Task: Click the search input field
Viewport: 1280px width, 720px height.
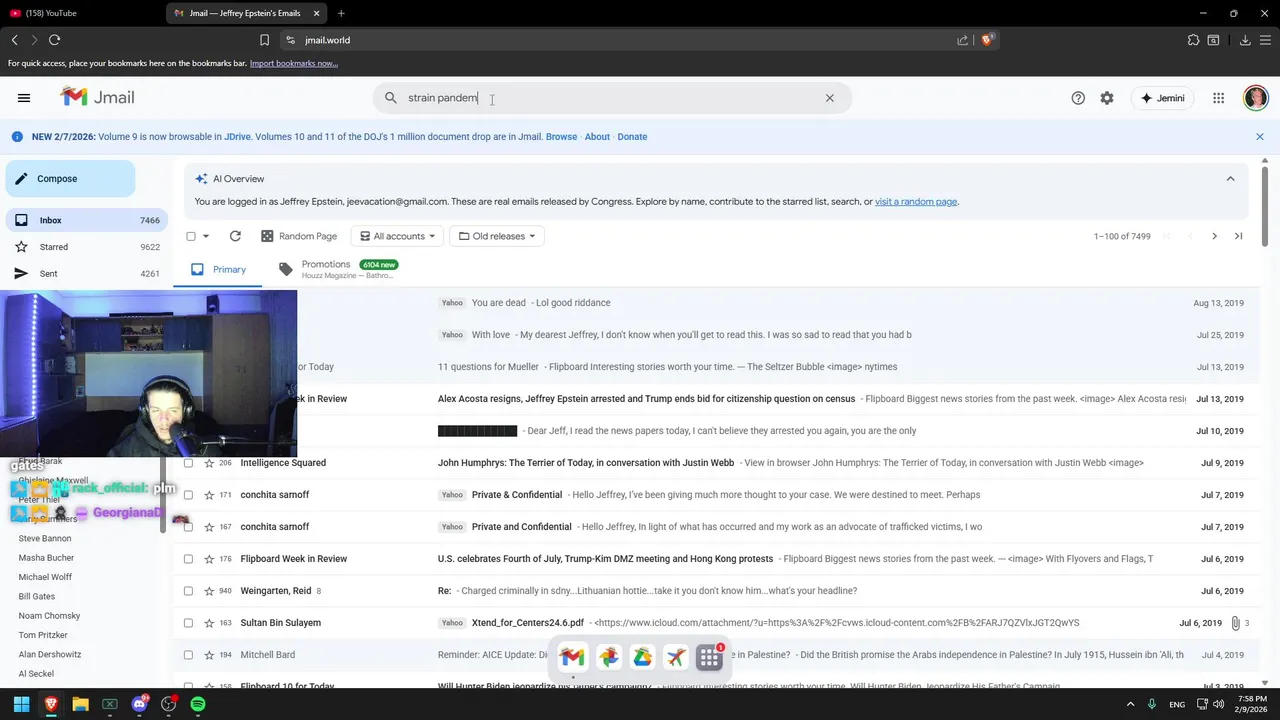Action: coord(610,98)
